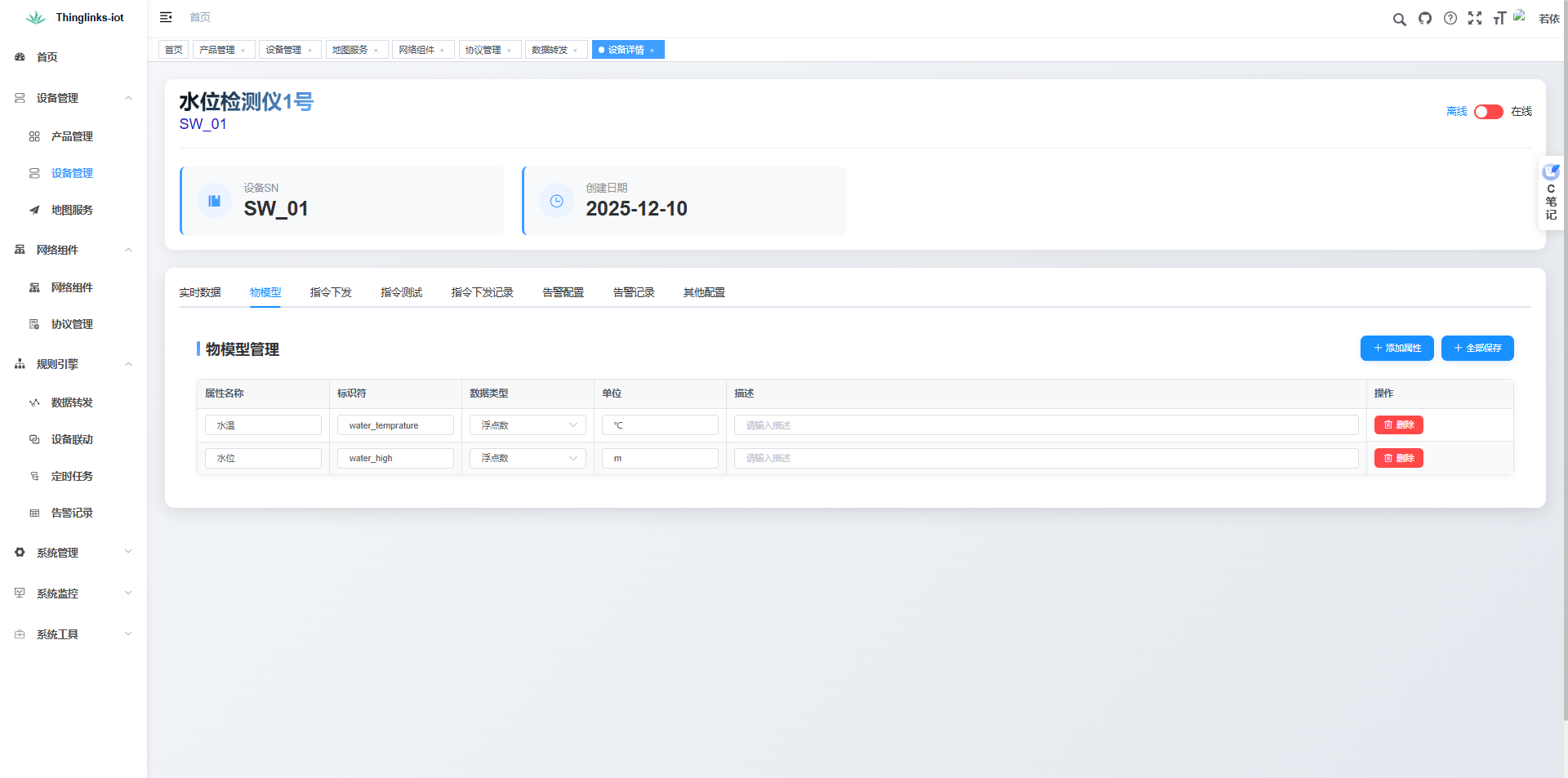
Task: Open the floating notes widget icon
Action: (1550, 172)
